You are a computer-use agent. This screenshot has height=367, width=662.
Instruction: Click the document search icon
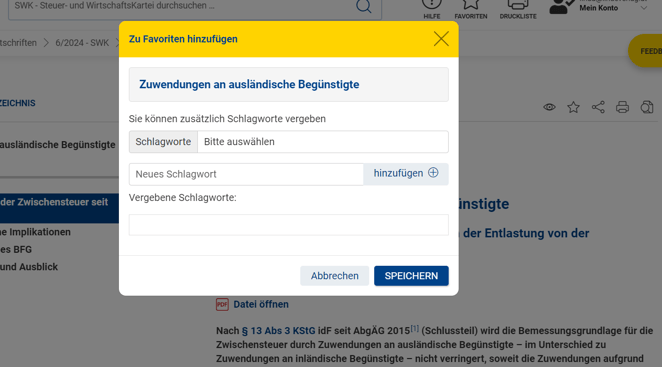coord(647,107)
